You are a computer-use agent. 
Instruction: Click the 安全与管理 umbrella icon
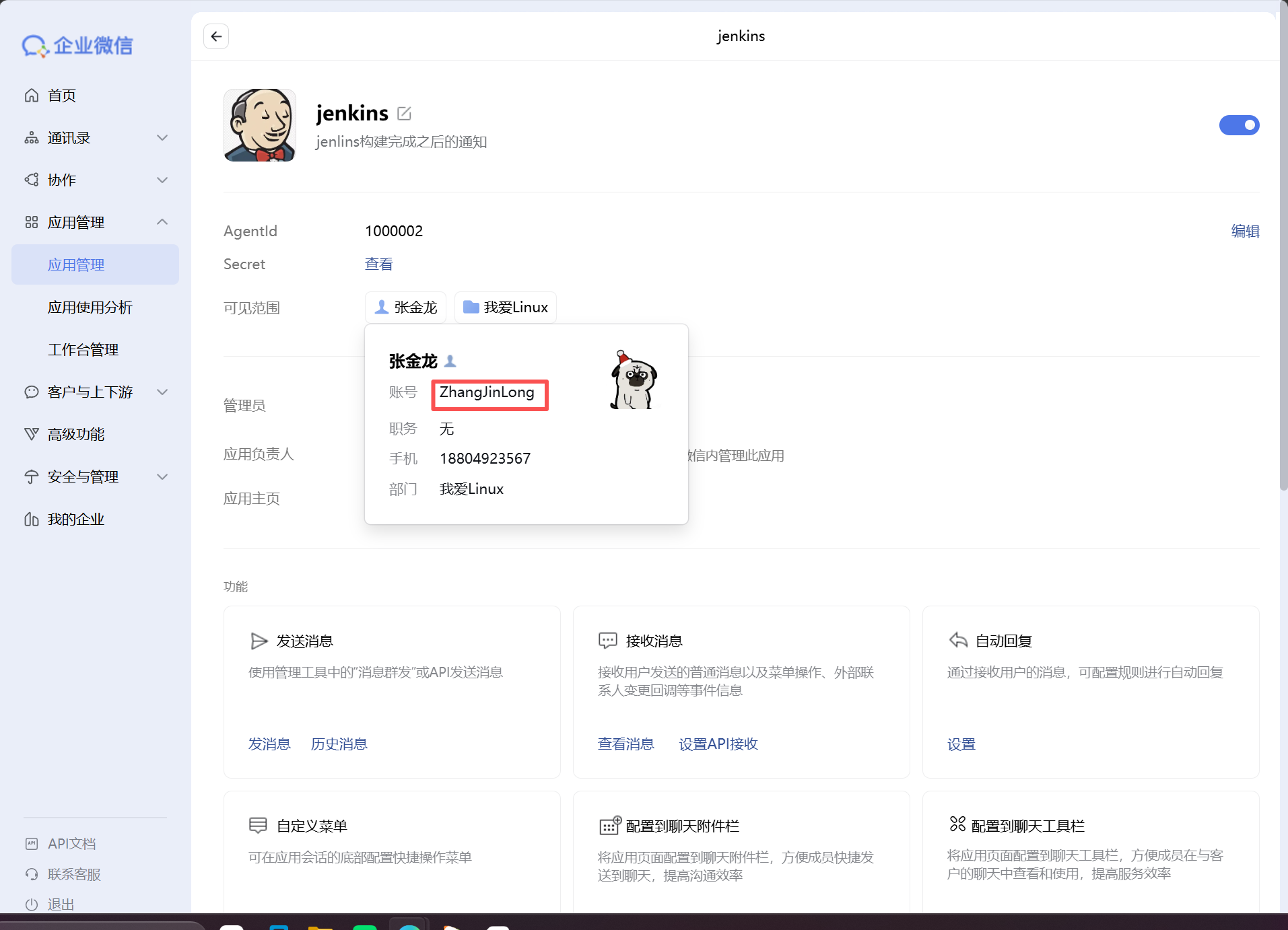[x=32, y=477]
